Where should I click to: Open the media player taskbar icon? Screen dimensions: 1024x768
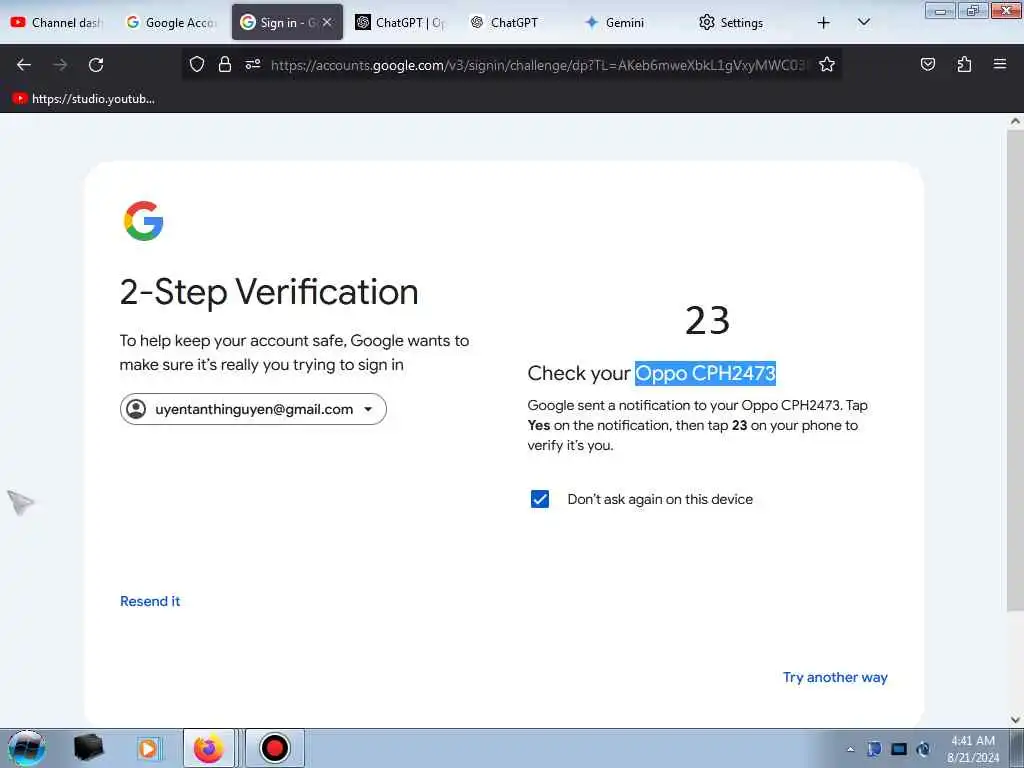pyautogui.click(x=148, y=748)
